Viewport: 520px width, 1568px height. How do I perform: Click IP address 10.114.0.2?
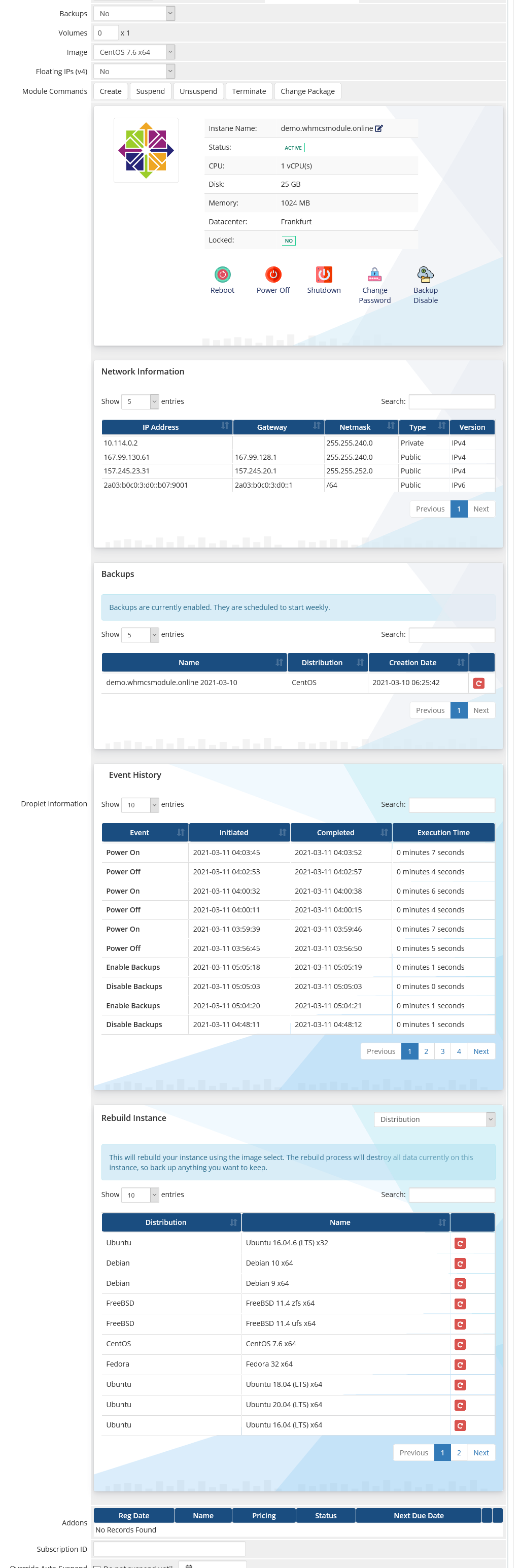click(x=121, y=443)
